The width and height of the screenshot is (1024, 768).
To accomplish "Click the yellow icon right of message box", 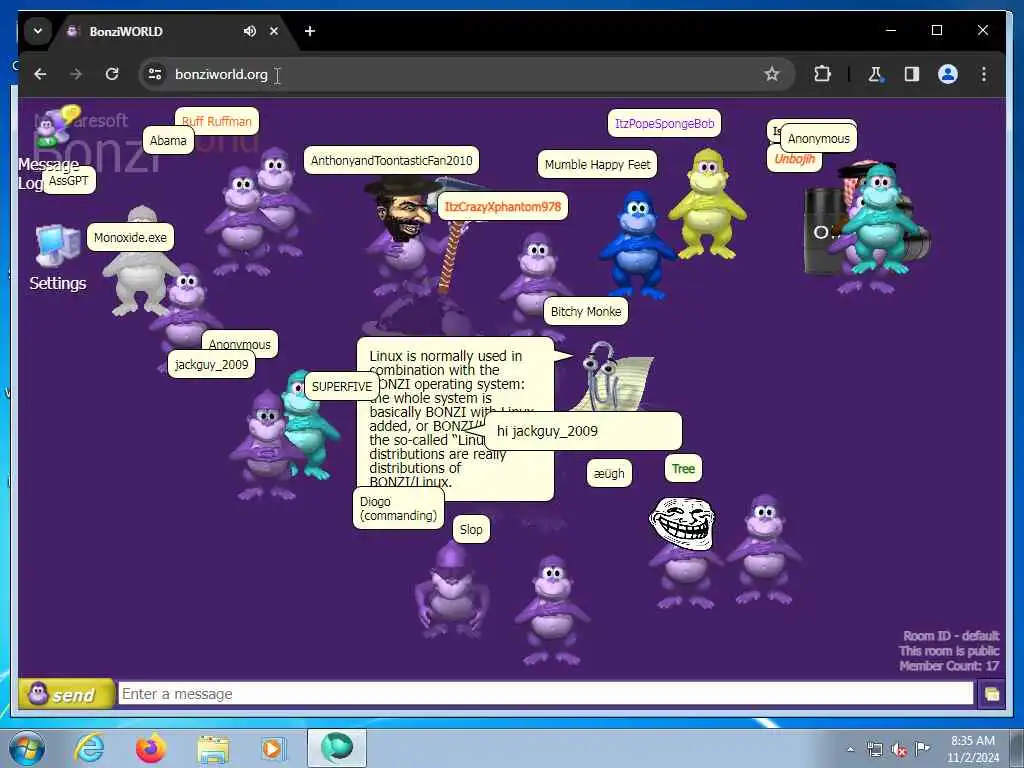I will [991, 694].
